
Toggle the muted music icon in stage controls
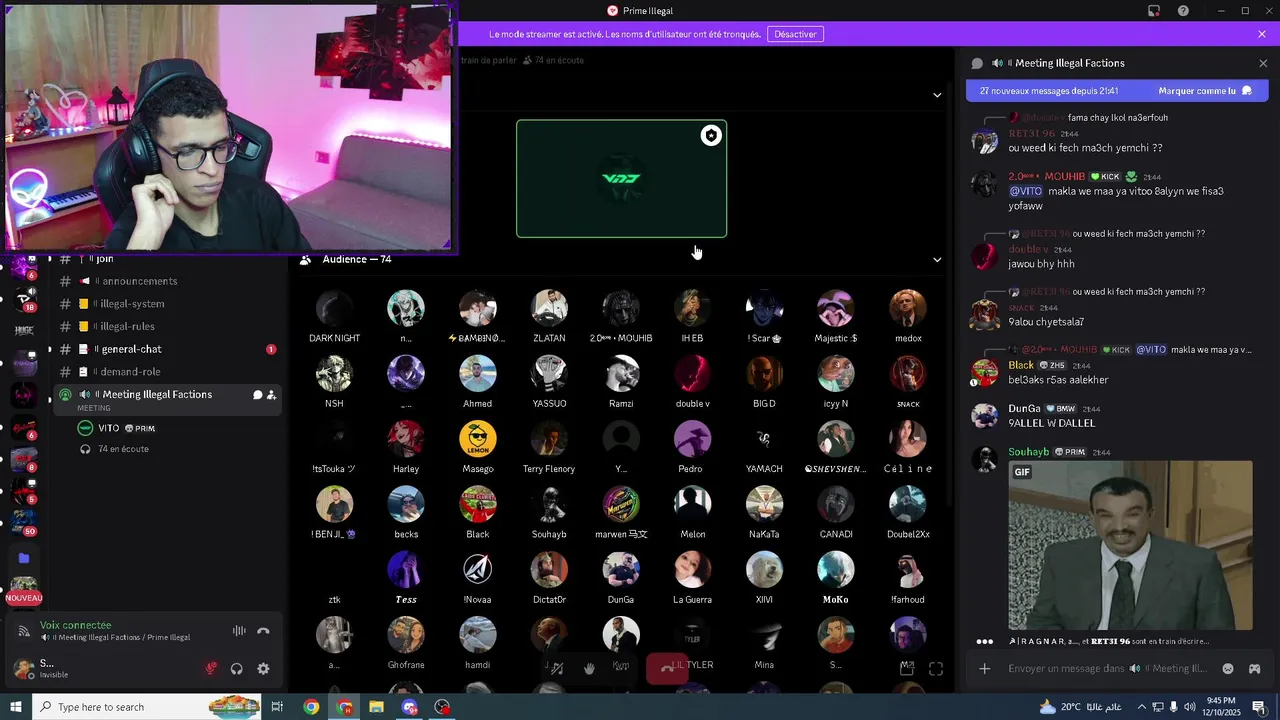pyautogui.click(x=557, y=668)
